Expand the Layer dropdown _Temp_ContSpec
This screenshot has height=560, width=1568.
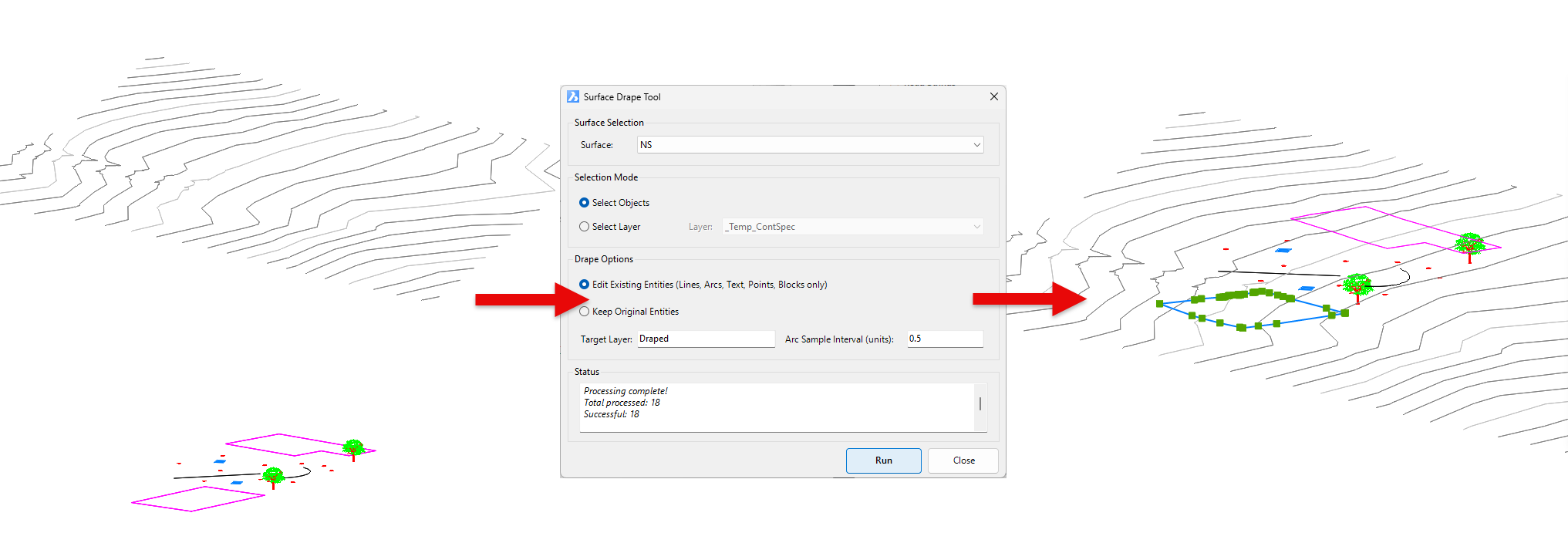[x=852, y=227]
